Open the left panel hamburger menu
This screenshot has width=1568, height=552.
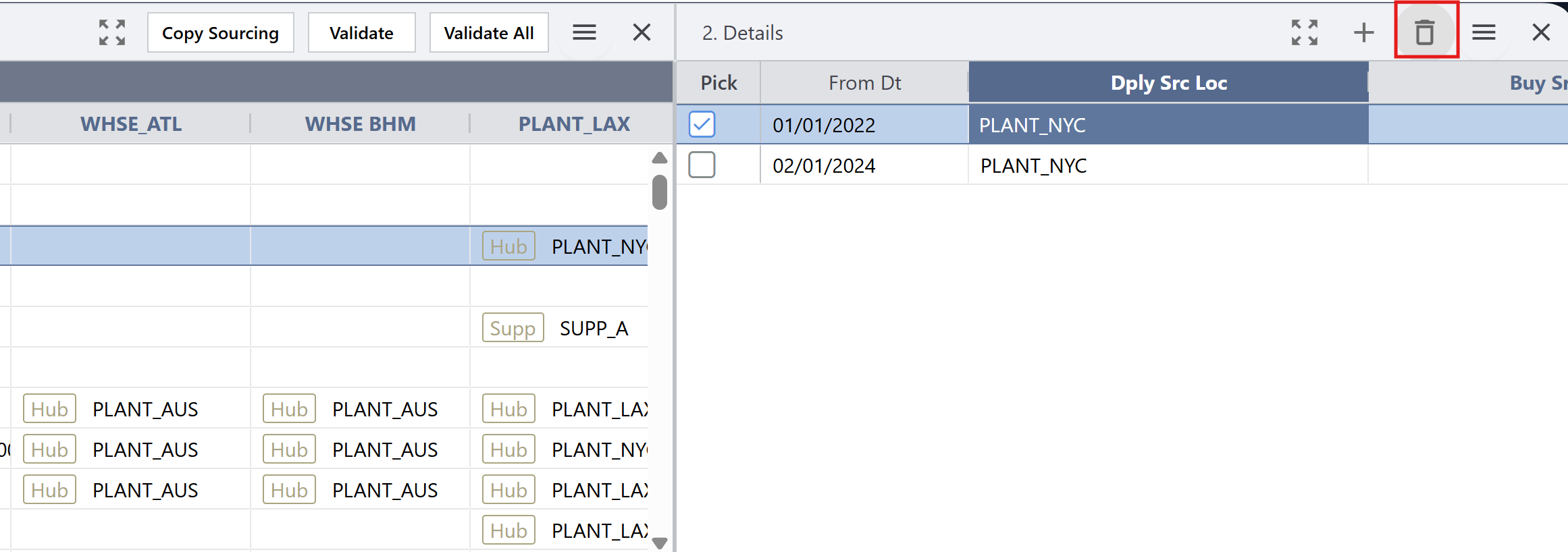pos(584,32)
